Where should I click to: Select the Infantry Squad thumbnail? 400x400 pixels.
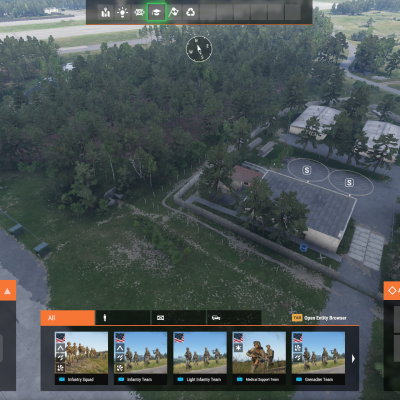point(81,358)
